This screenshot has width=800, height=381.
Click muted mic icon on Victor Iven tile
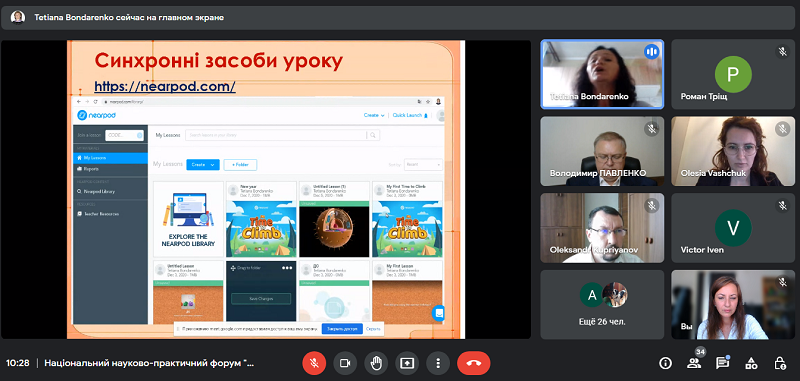click(782, 205)
